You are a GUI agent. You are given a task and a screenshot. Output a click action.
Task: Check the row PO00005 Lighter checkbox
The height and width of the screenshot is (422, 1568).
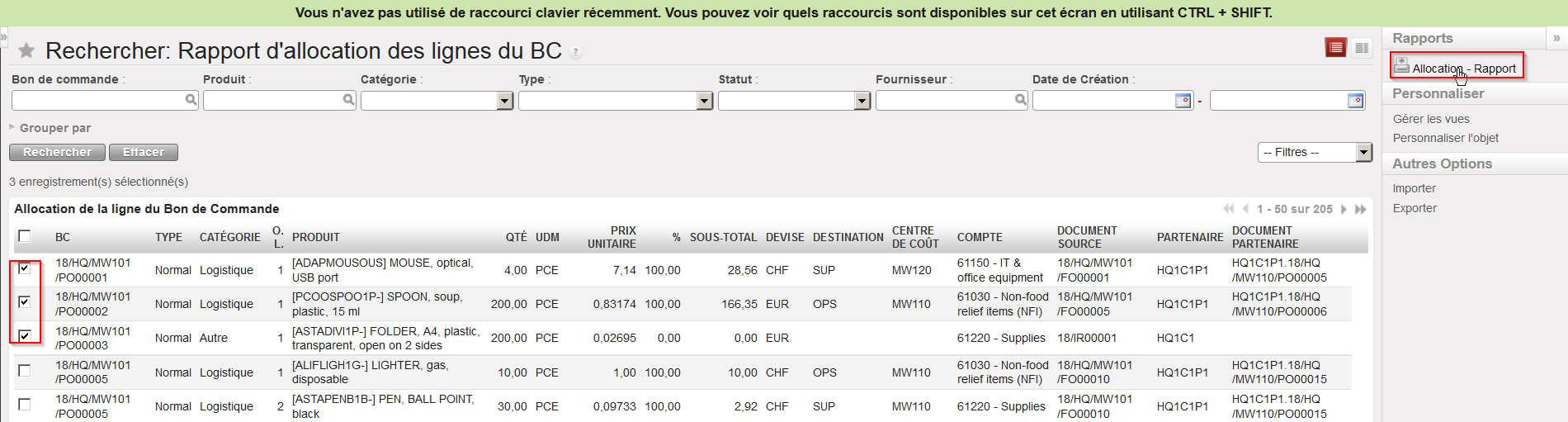(25, 371)
